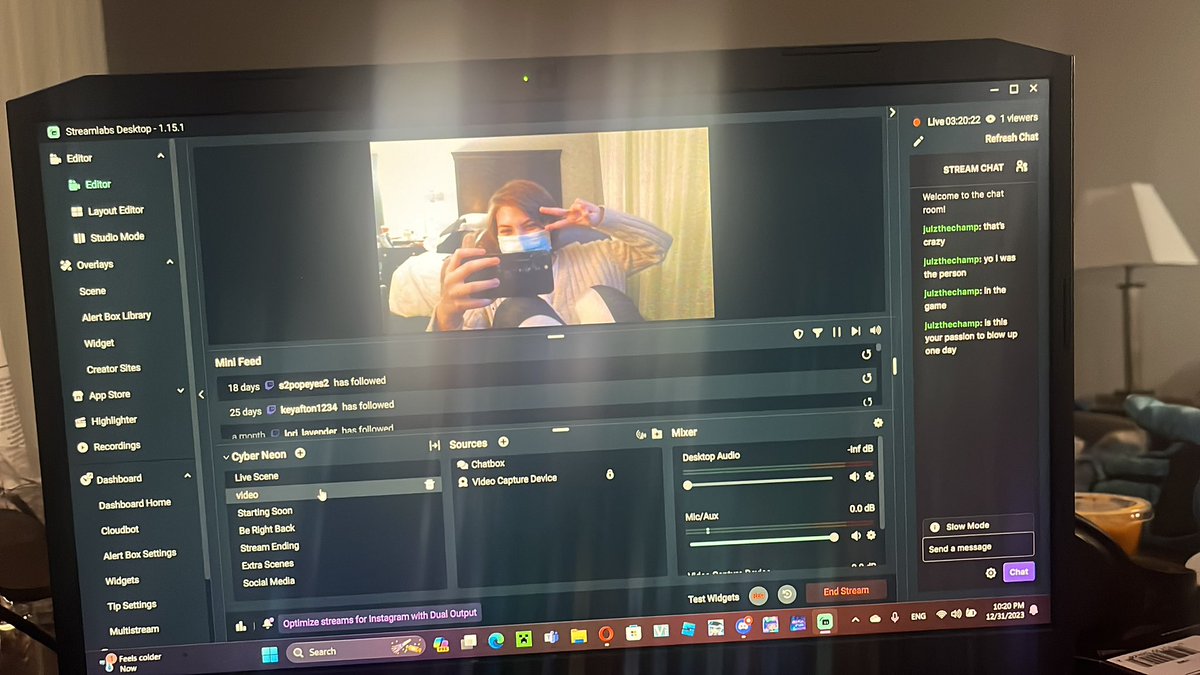Mute Mic/Aux speaker icon
The width and height of the screenshot is (1200, 675).
(x=856, y=536)
